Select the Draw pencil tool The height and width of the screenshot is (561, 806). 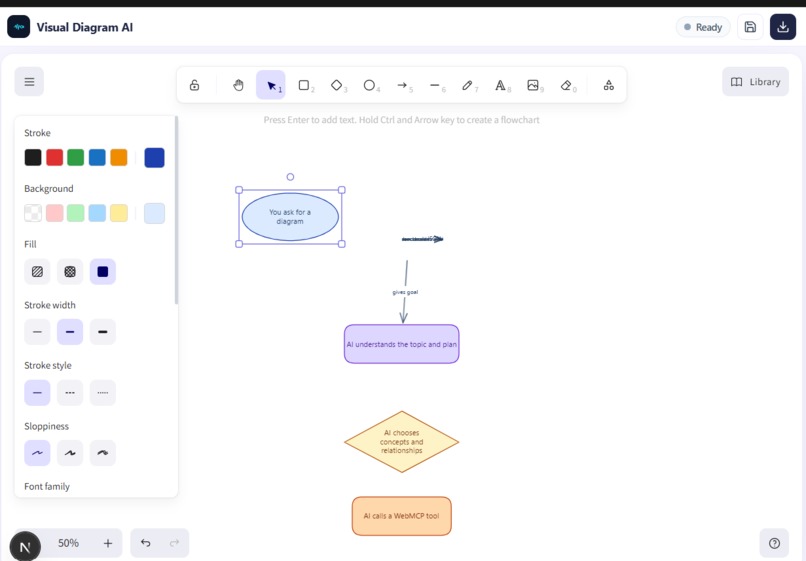[x=467, y=85]
